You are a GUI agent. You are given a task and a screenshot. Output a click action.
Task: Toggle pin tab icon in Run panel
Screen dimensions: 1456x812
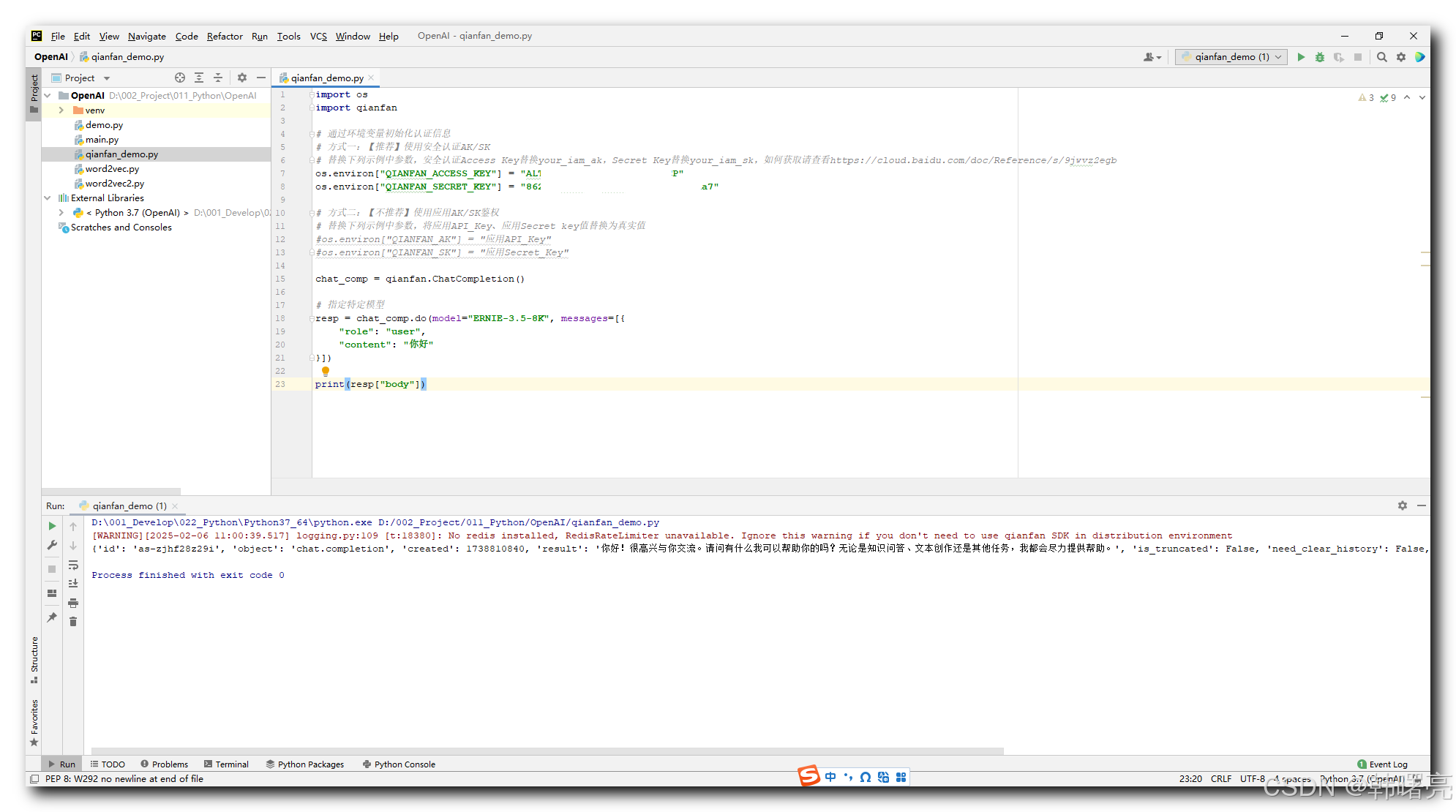[x=52, y=617]
